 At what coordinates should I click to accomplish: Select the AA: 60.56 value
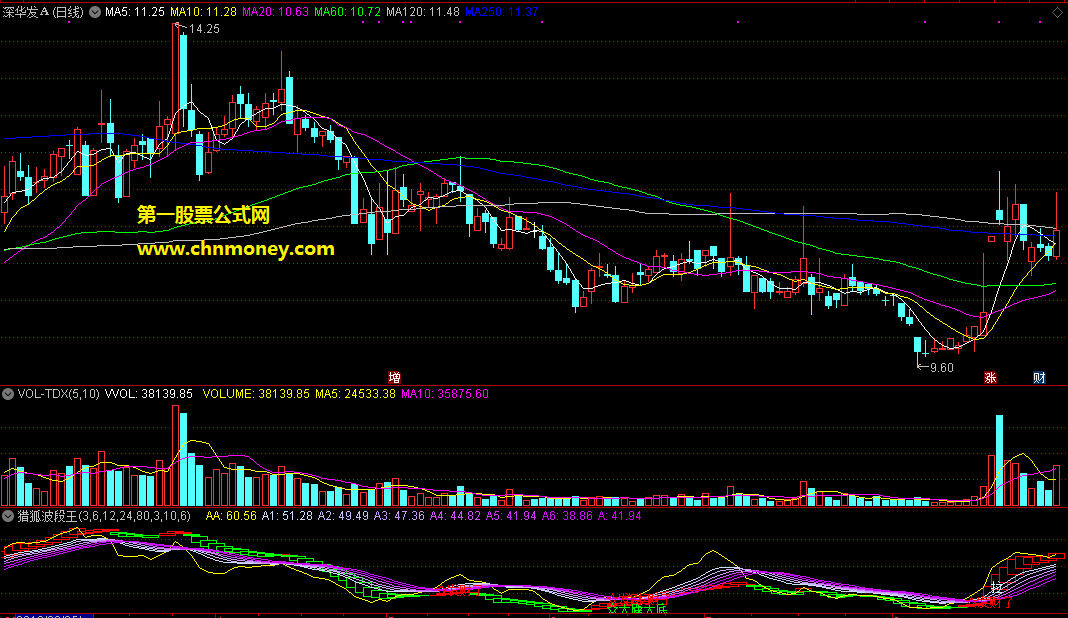pos(231,516)
